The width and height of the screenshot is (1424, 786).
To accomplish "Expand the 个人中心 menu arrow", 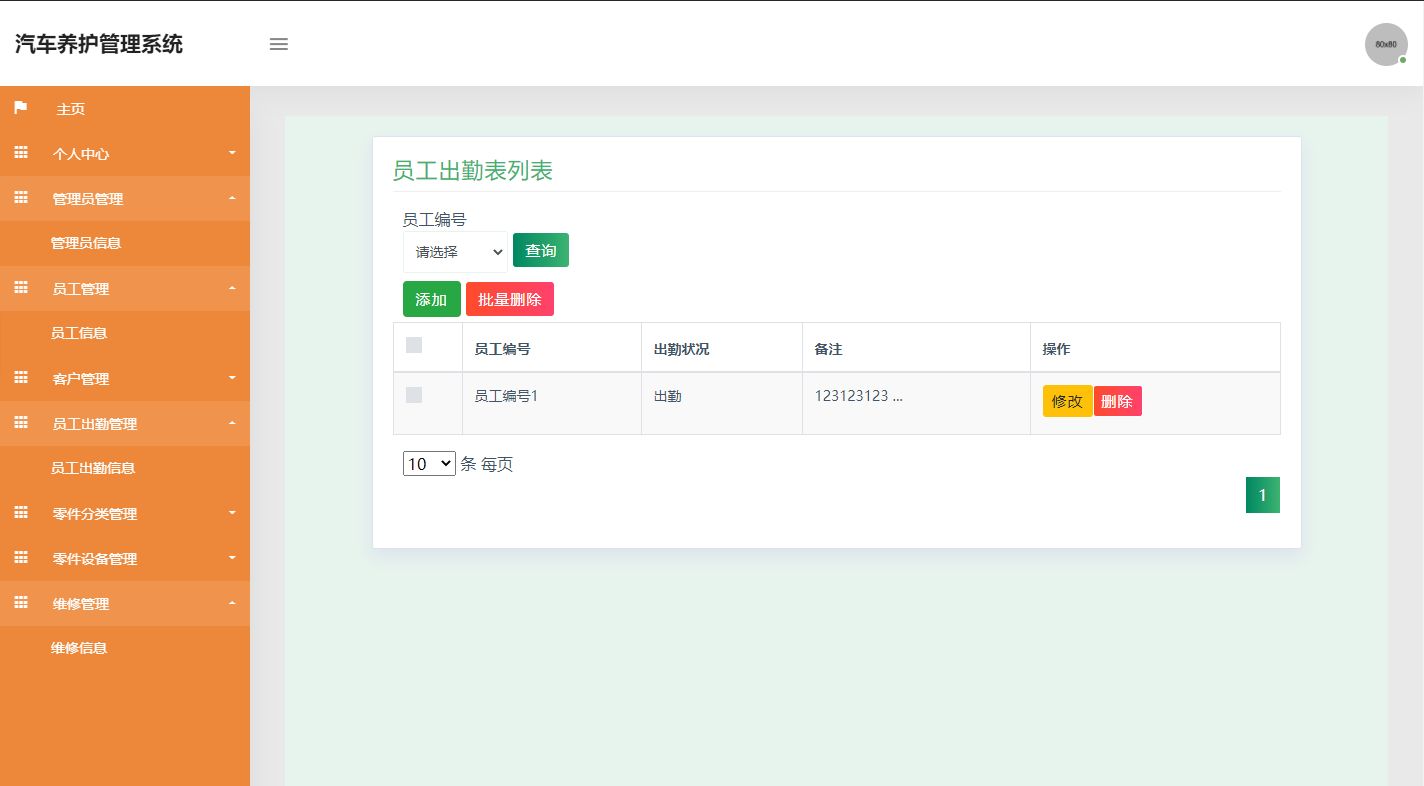I will tap(232, 153).
